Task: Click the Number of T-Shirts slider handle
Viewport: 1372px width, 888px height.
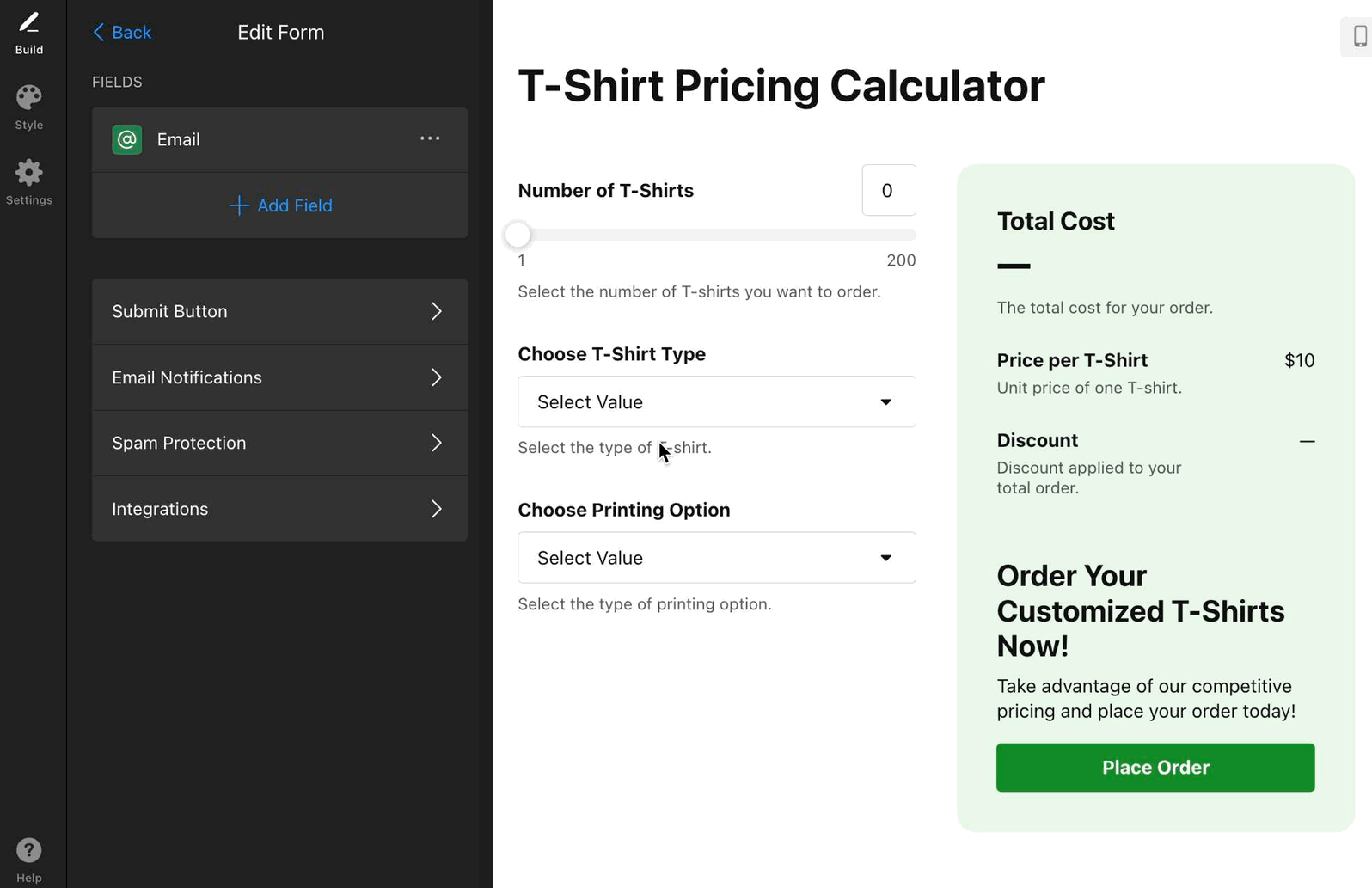Action: pos(518,235)
